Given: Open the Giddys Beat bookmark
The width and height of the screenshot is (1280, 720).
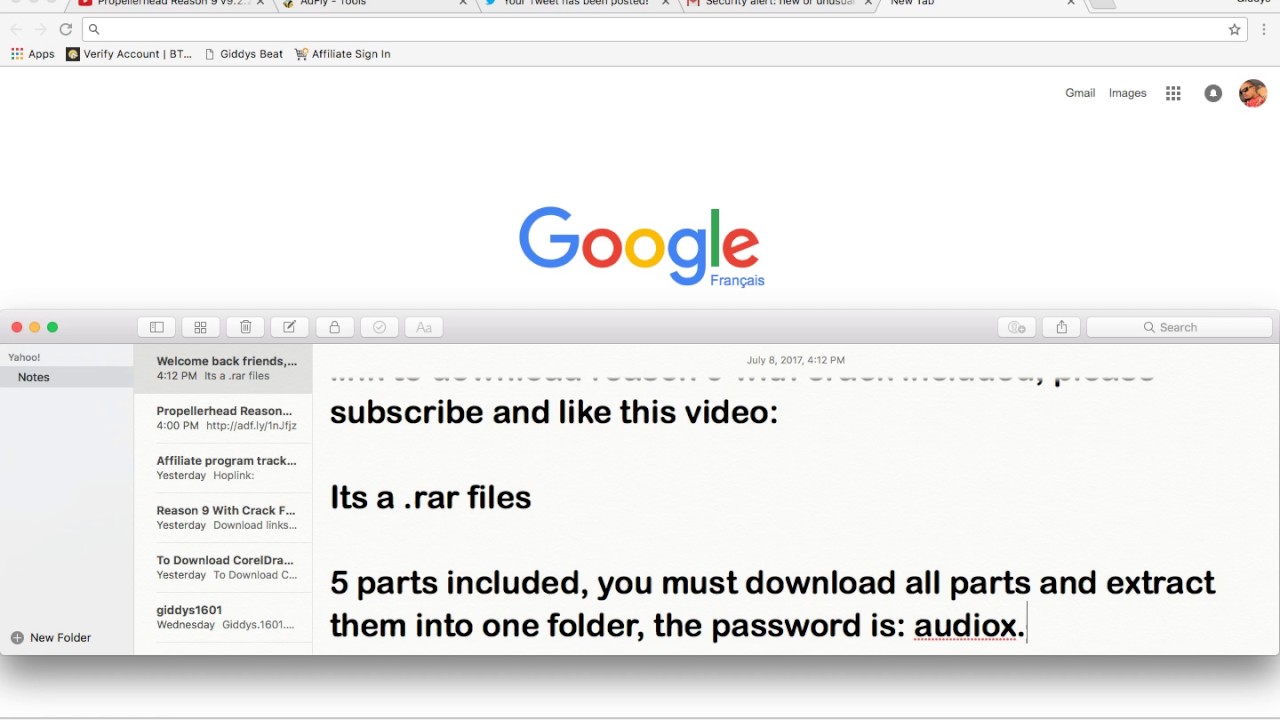Looking at the screenshot, I should (243, 54).
